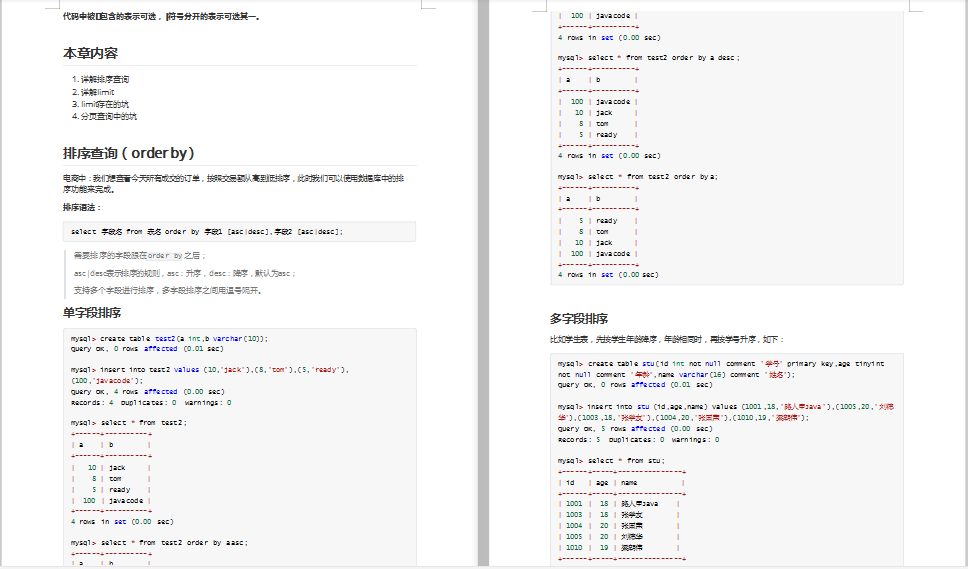The width and height of the screenshot is (968, 569).
Task: Click the heading "多字段排序"
Action: click(x=579, y=319)
